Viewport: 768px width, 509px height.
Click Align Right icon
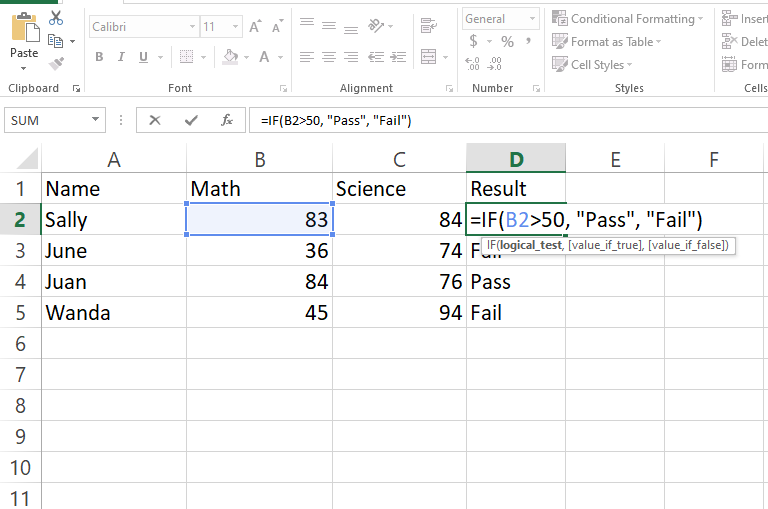(x=351, y=57)
